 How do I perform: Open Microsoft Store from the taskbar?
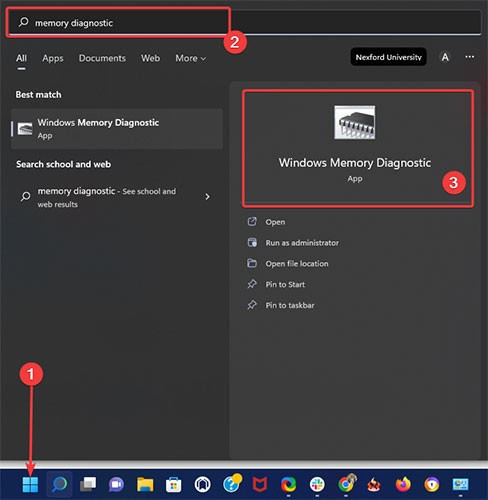click(x=174, y=484)
